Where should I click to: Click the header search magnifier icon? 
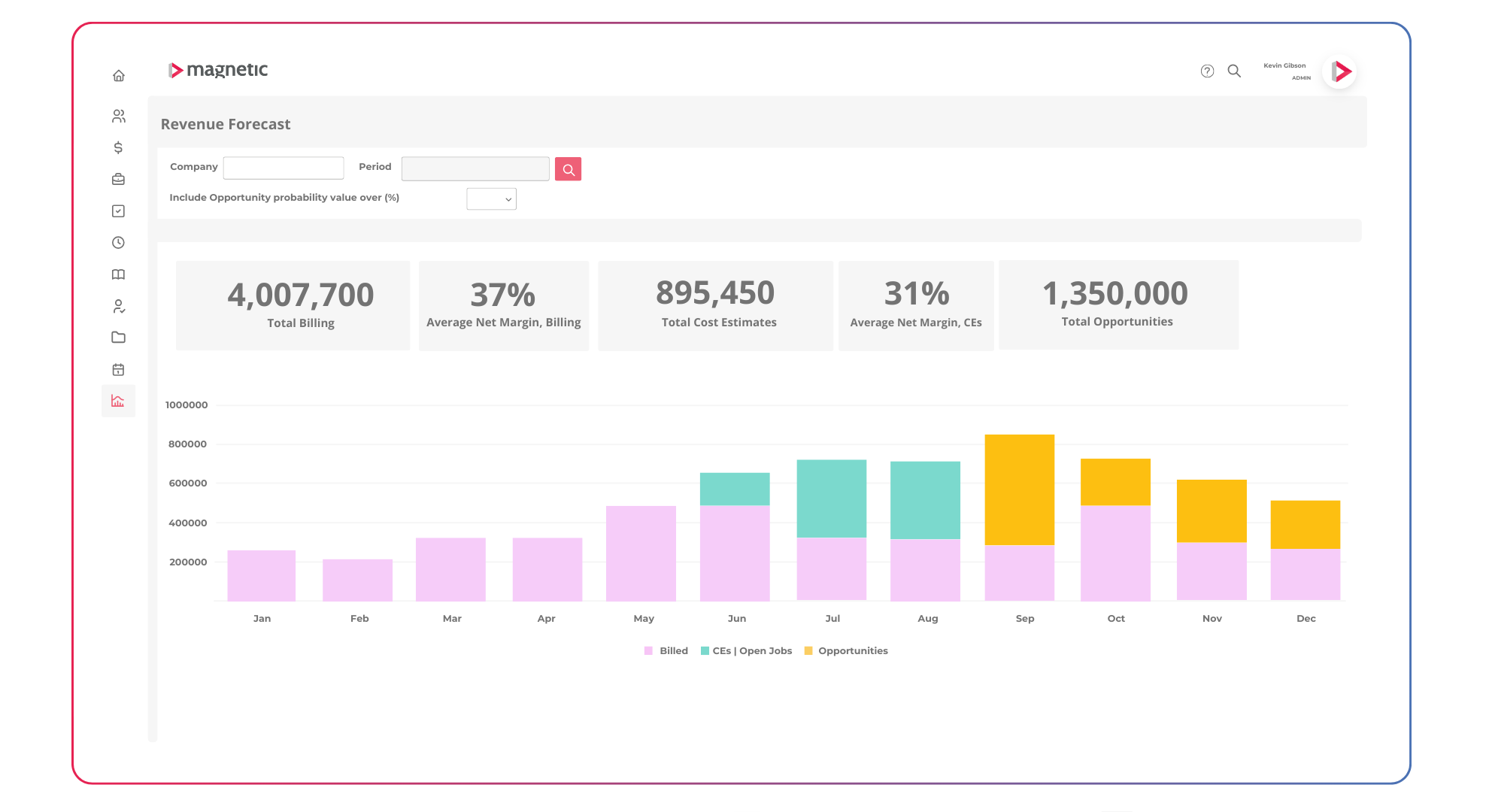coord(1234,71)
